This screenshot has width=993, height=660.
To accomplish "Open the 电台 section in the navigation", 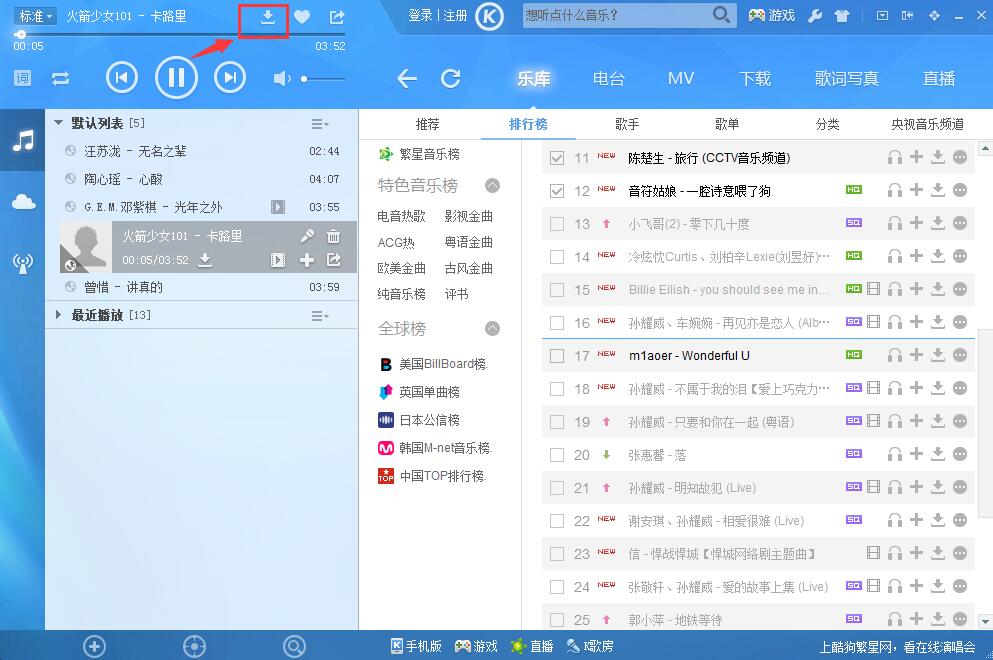I will pos(608,78).
